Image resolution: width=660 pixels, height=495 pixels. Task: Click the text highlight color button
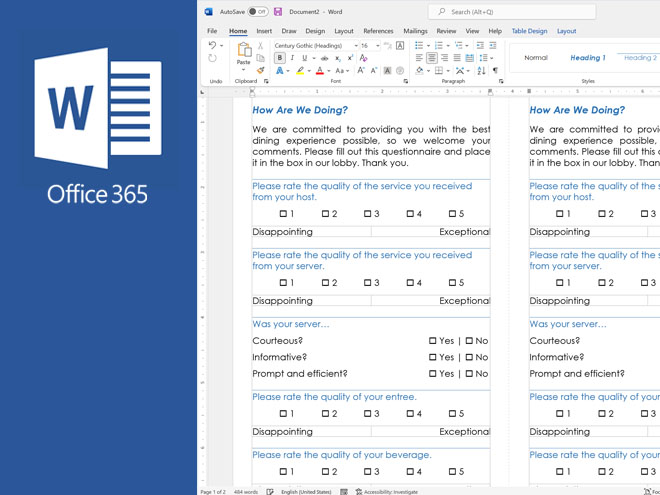[x=299, y=71]
